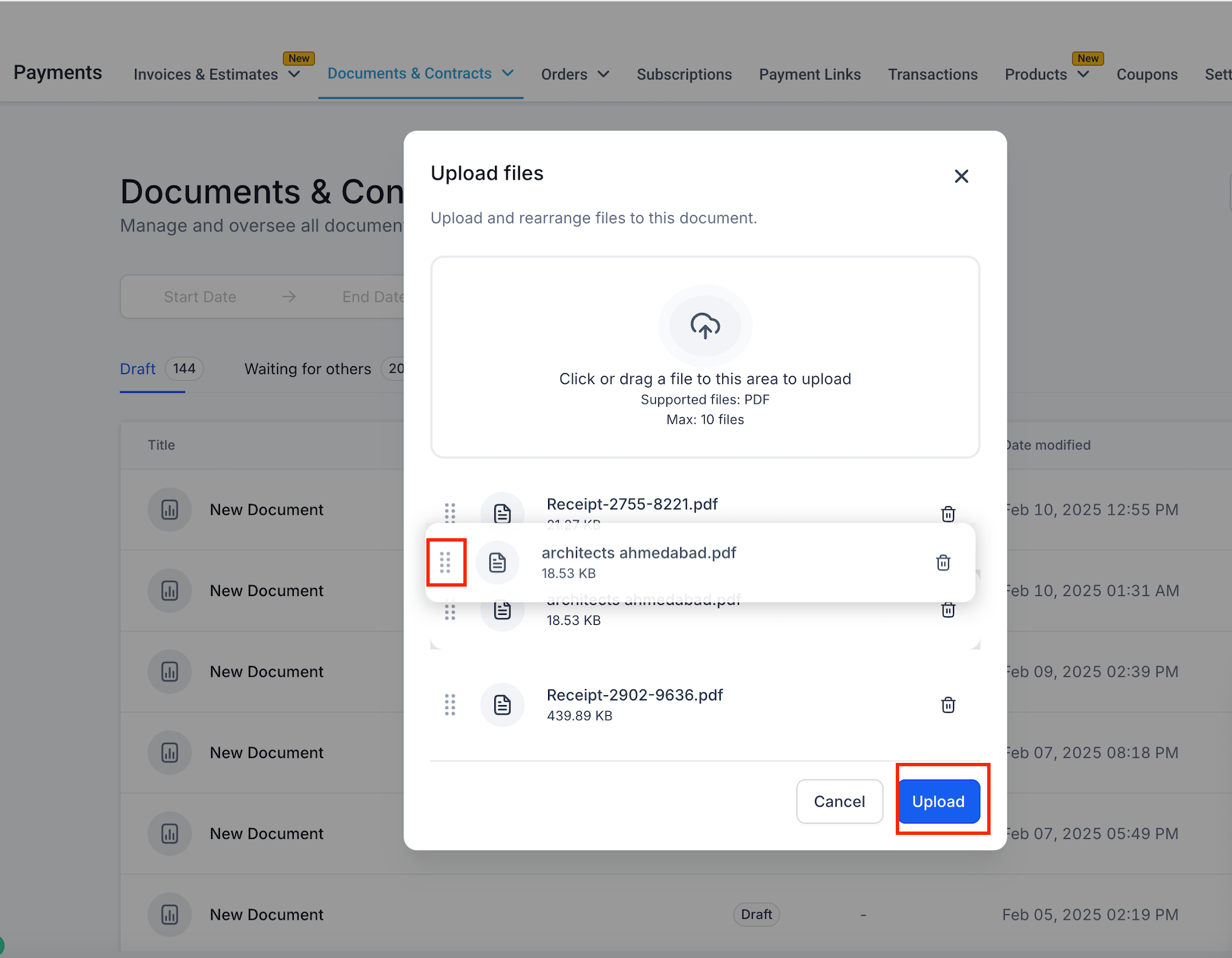
Task: Switch to Waiting for others tab
Action: point(307,369)
